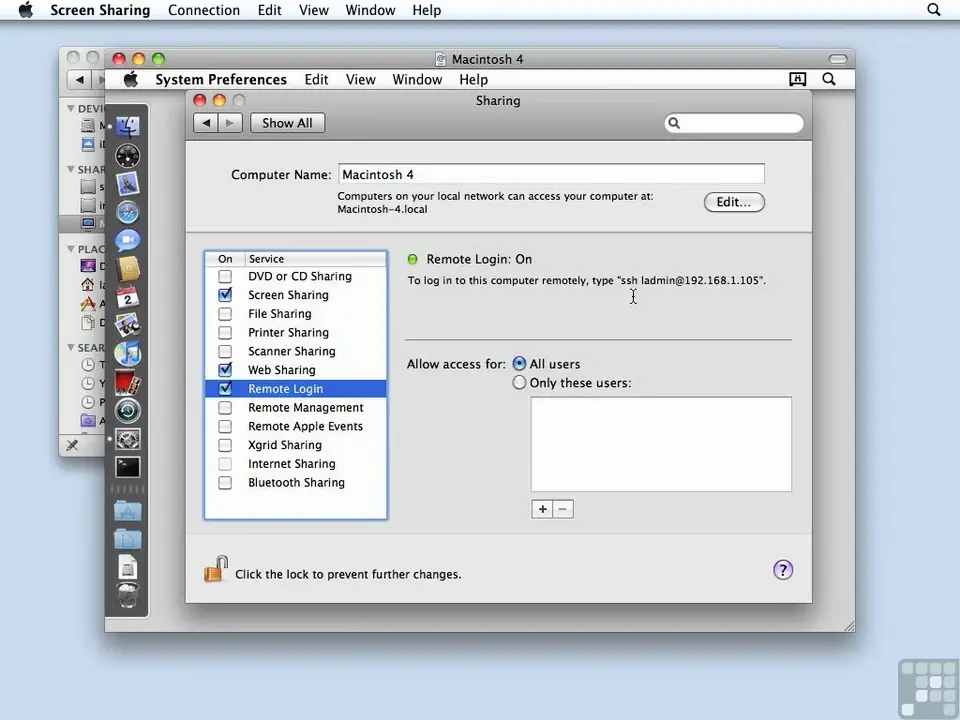
Task: Open the Apple menu at top-left of screen
Action: coord(26,10)
